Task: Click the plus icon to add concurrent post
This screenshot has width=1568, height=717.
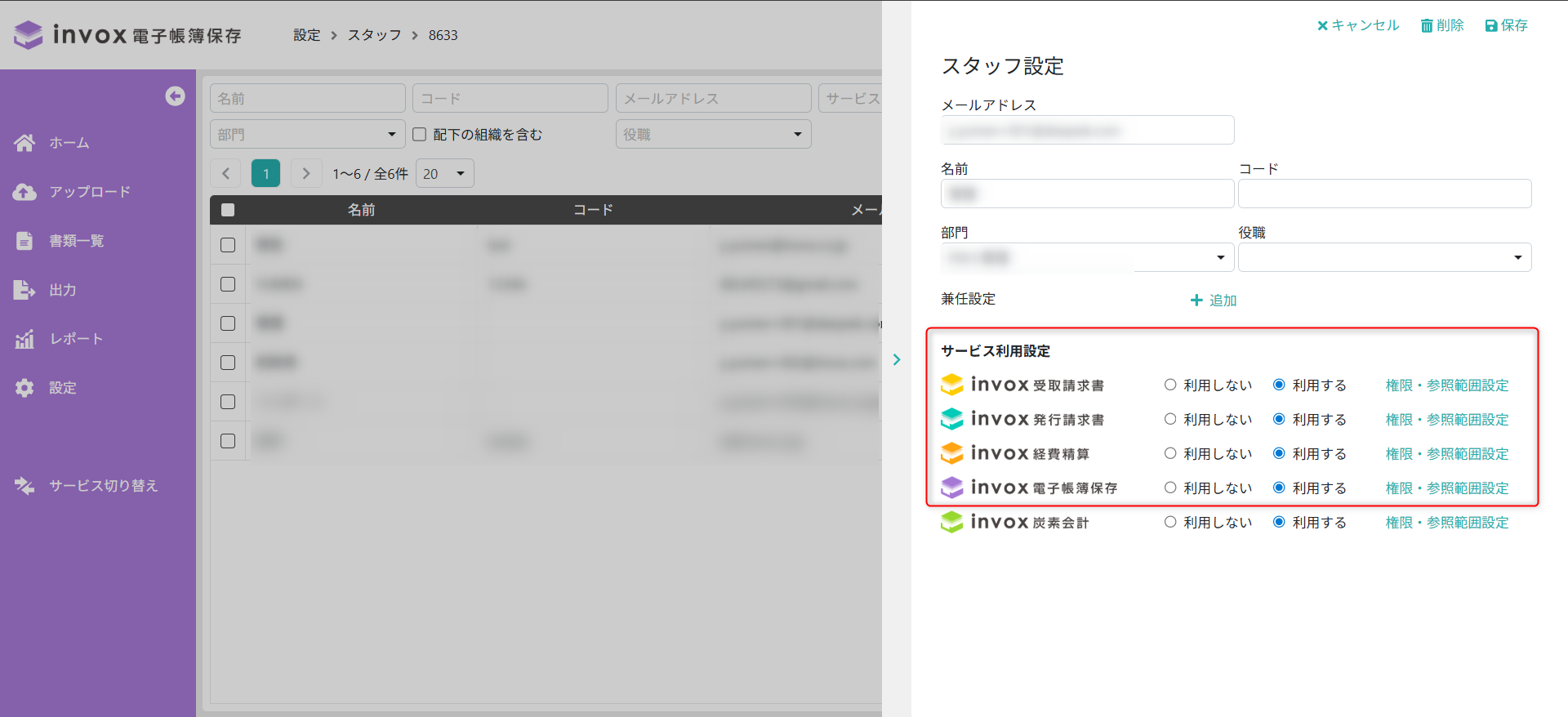Action: click(x=1196, y=301)
